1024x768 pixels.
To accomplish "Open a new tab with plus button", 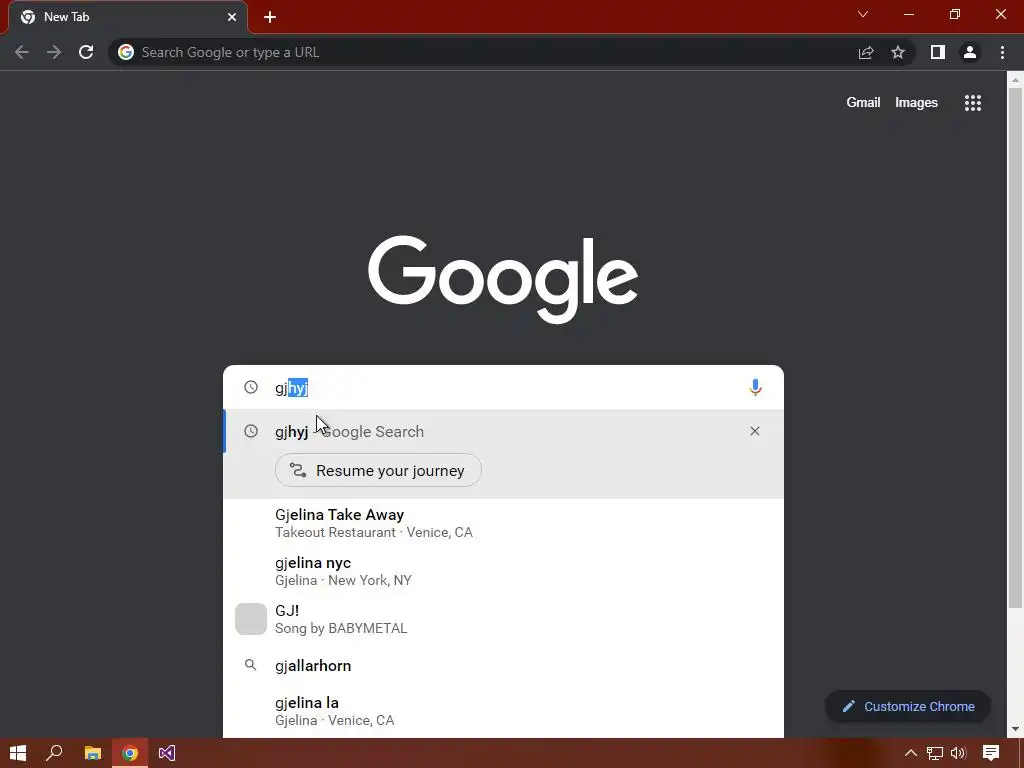I will [x=270, y=17].
